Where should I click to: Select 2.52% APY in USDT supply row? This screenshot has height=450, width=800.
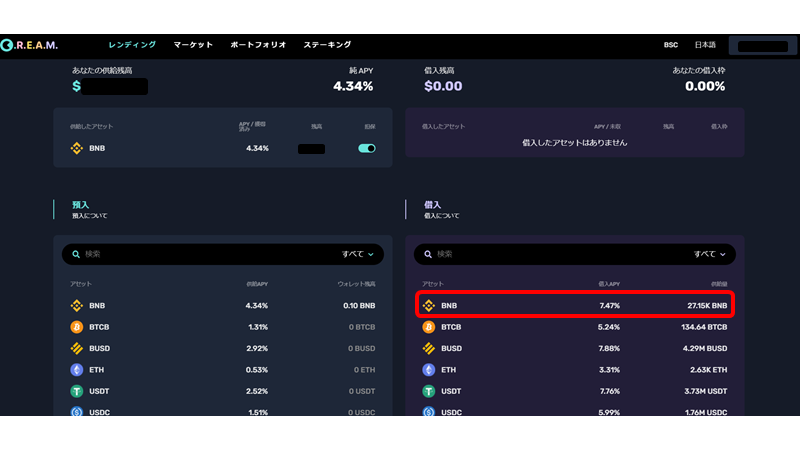tap(257, 391)
